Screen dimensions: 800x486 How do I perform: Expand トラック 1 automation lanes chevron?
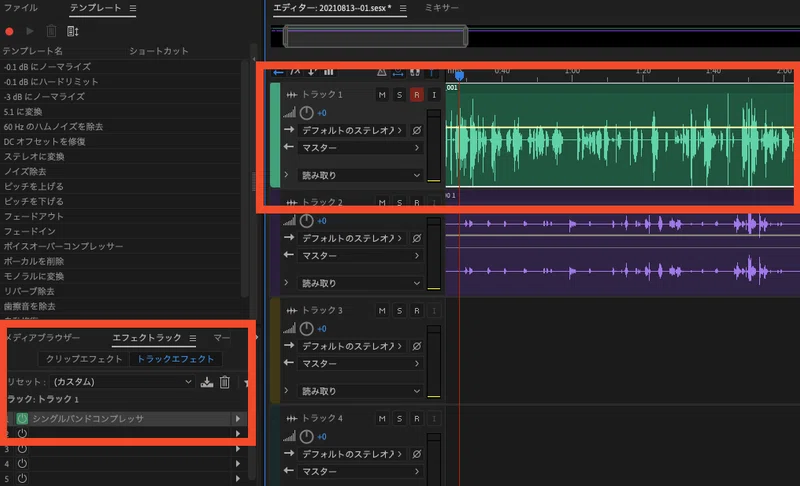click(x=286, y=175)
